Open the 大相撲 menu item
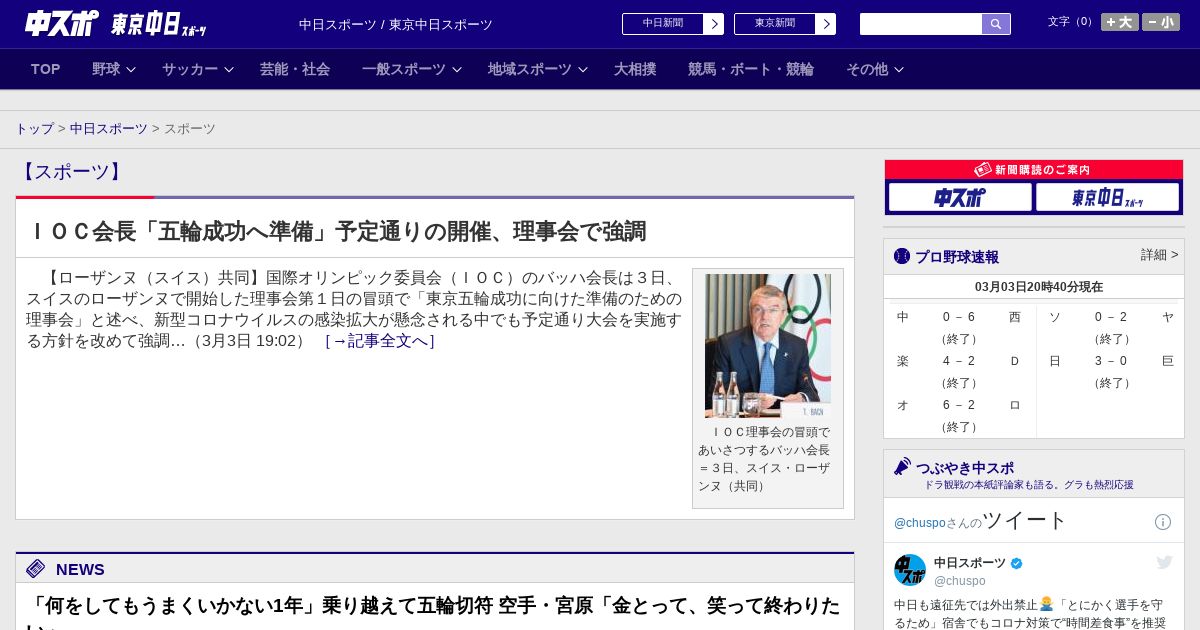Screen dimensions: 1200x630 click(635, 69)
